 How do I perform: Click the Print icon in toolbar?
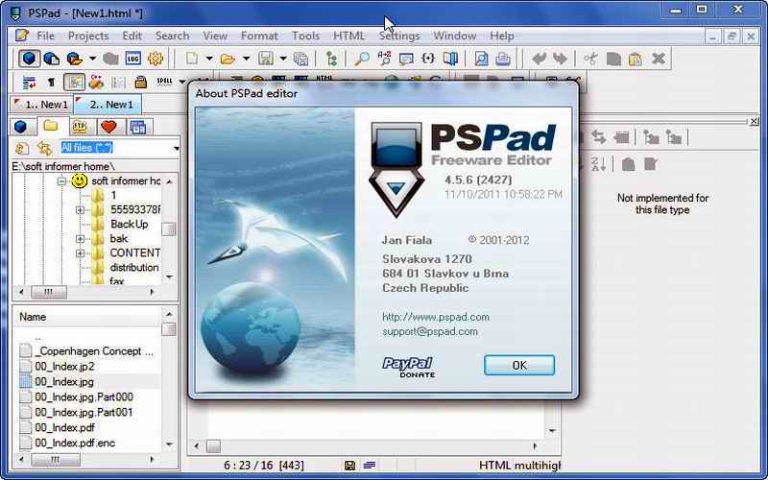click(503, 59)
